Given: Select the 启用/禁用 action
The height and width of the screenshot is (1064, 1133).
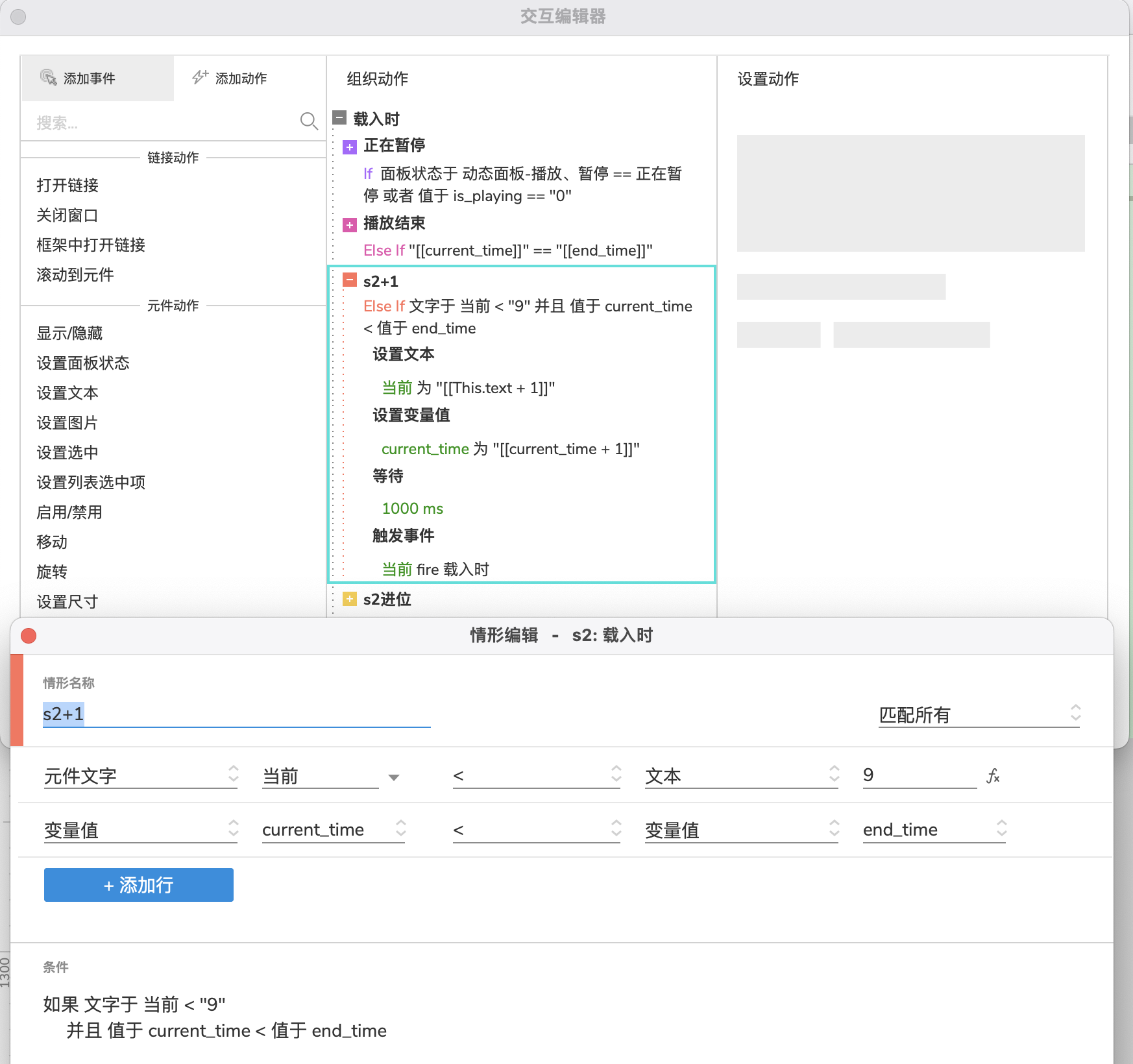Looking at the screenshot, I should point(69,512).
